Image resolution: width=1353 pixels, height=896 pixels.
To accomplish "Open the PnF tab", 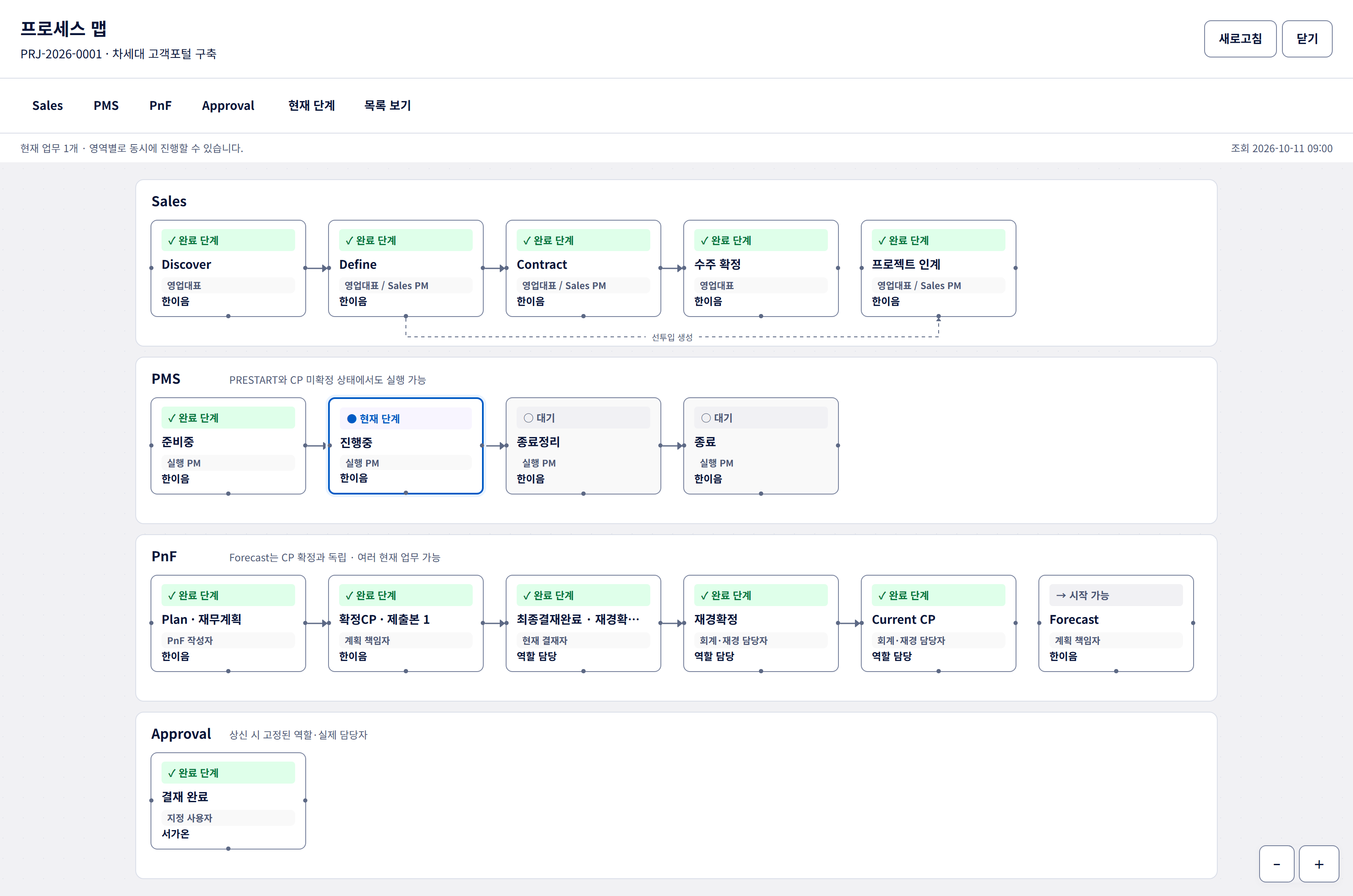I will coord(161,106).
